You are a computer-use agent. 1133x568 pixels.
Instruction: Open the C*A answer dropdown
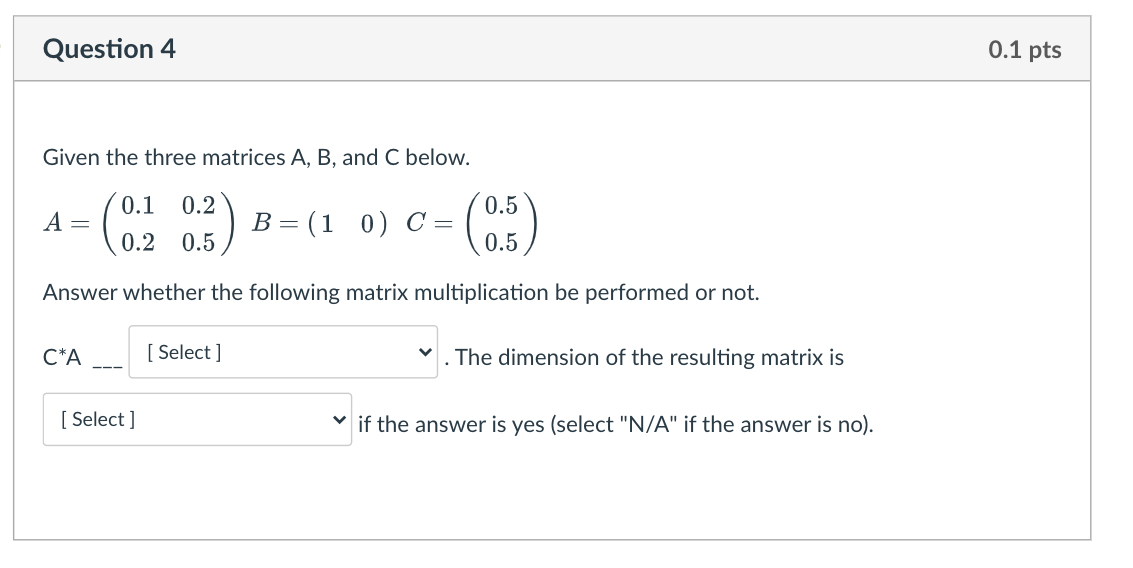pyautogui.click(x=282, y=353)
